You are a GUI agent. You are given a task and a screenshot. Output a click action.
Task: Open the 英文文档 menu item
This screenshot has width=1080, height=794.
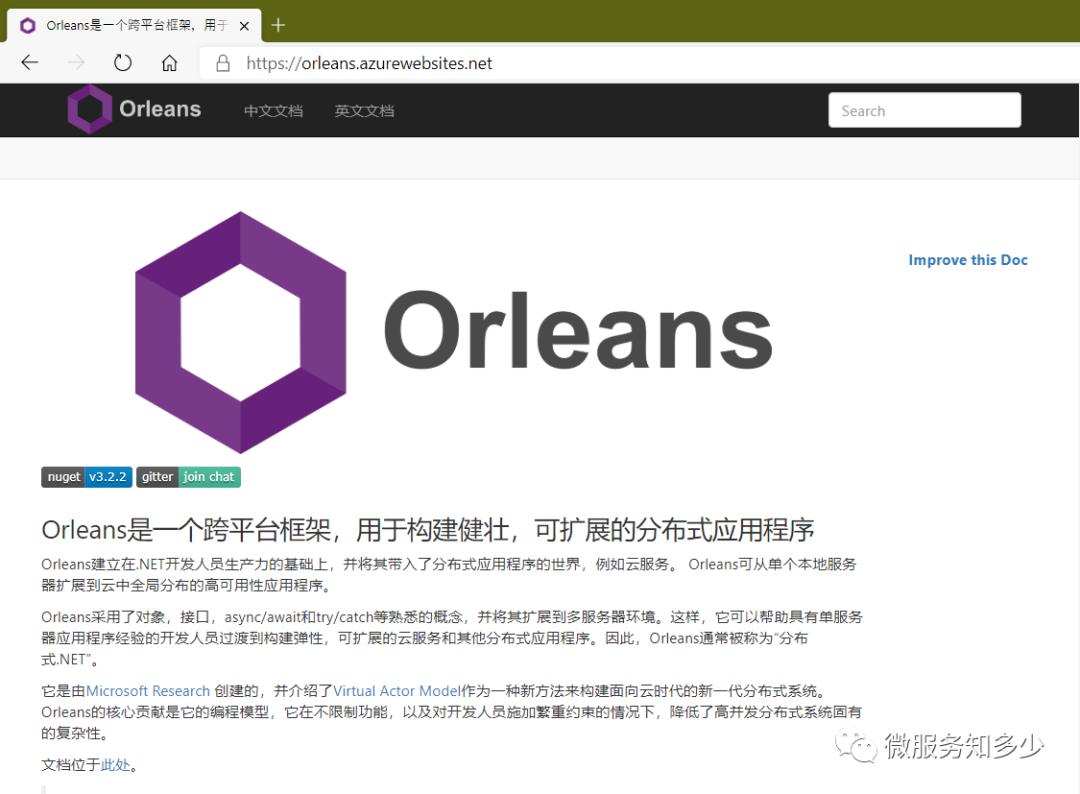point(364,111)
